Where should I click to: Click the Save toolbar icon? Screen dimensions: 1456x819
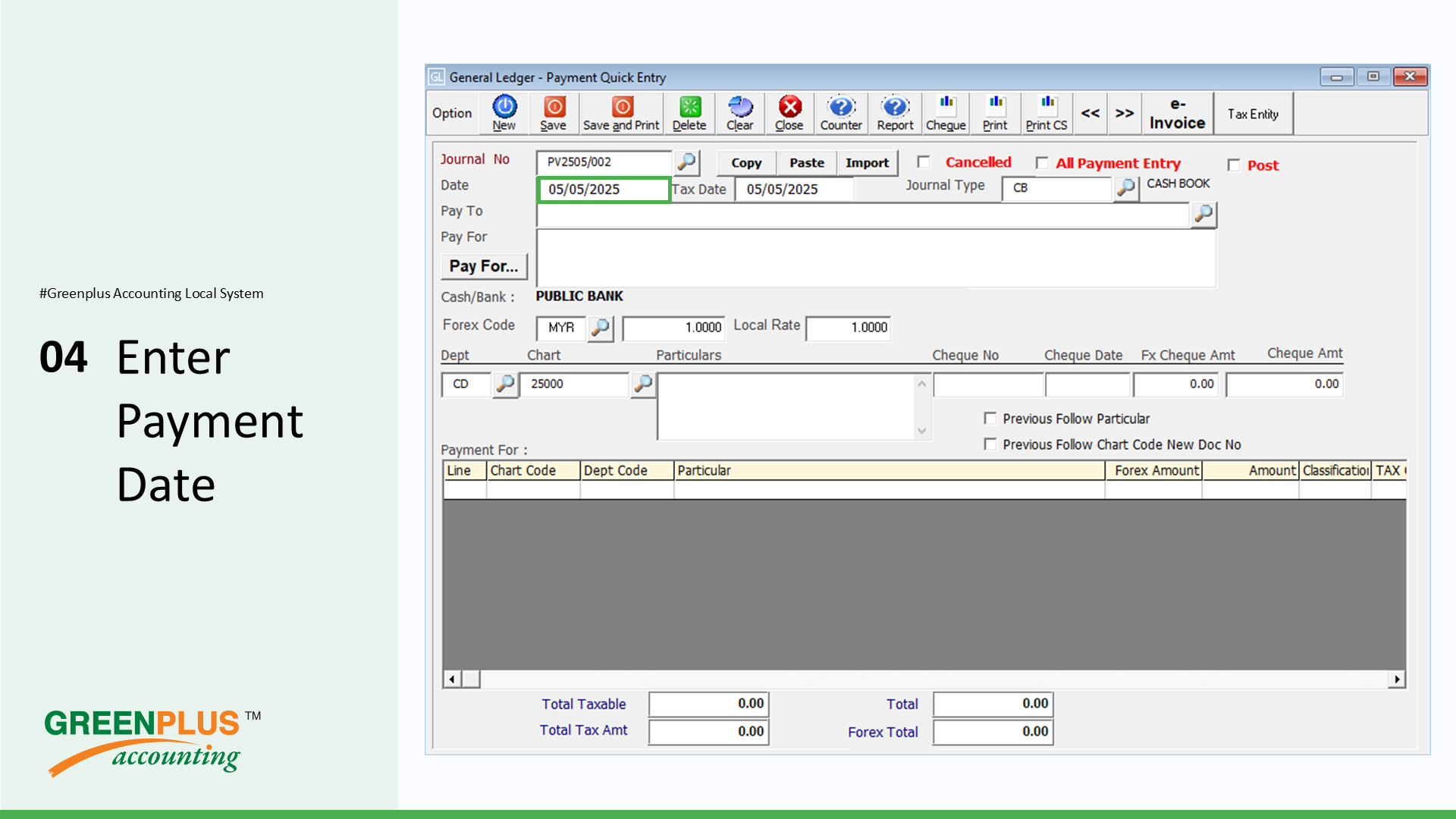[x=554, y=114]
